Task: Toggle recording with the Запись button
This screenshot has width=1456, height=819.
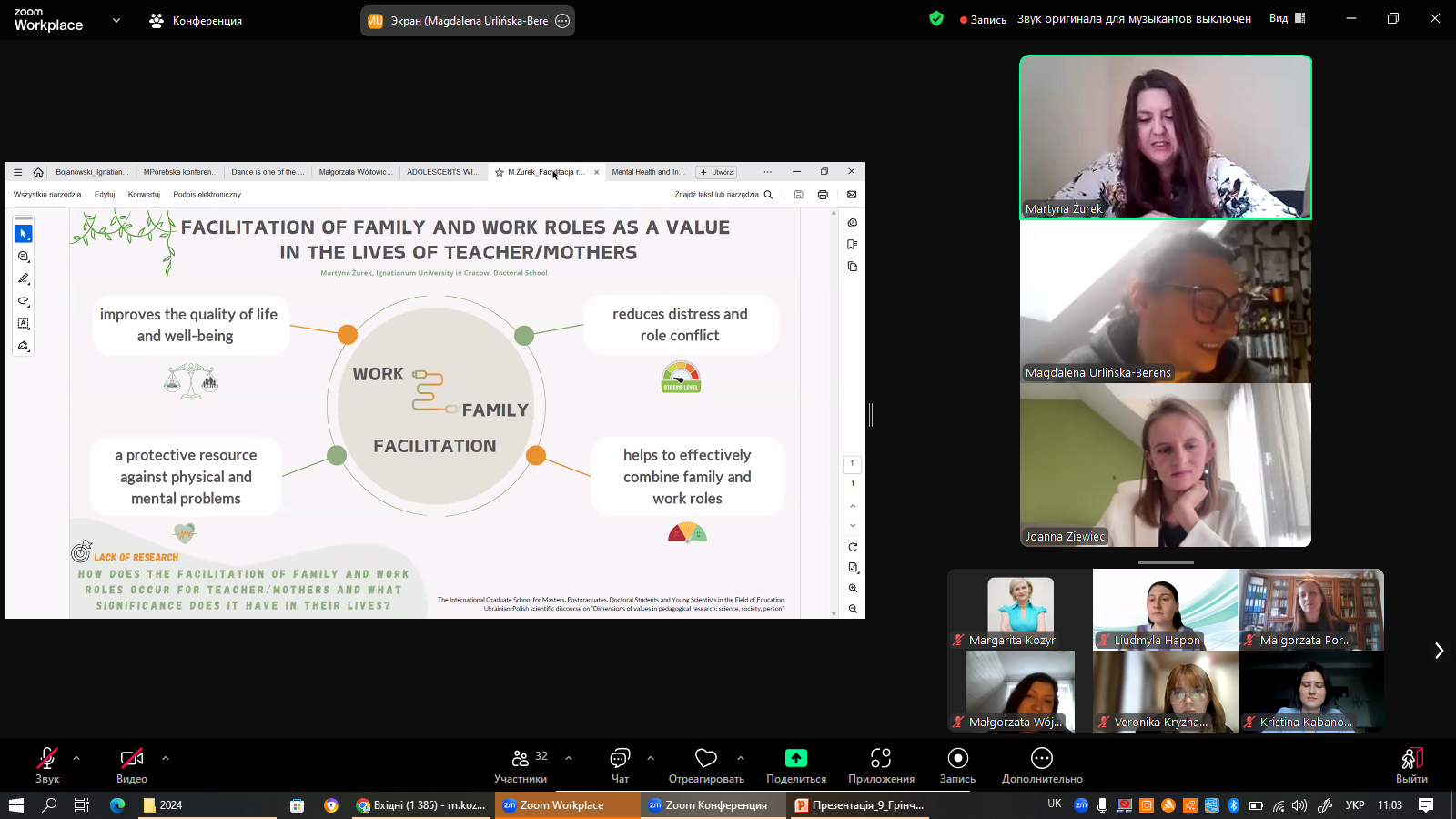Action: (957, 764)
